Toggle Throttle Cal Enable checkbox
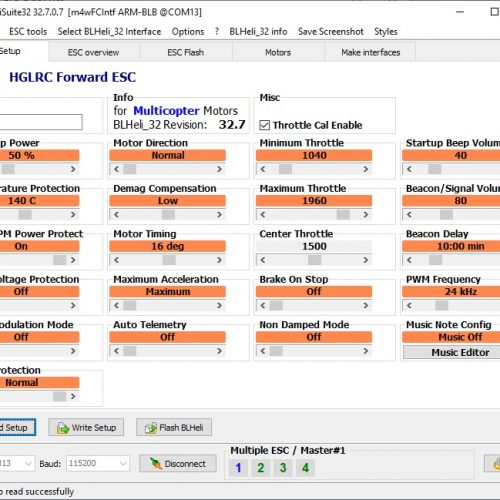This screenshot has height=500, width=500. click(265, 125)
